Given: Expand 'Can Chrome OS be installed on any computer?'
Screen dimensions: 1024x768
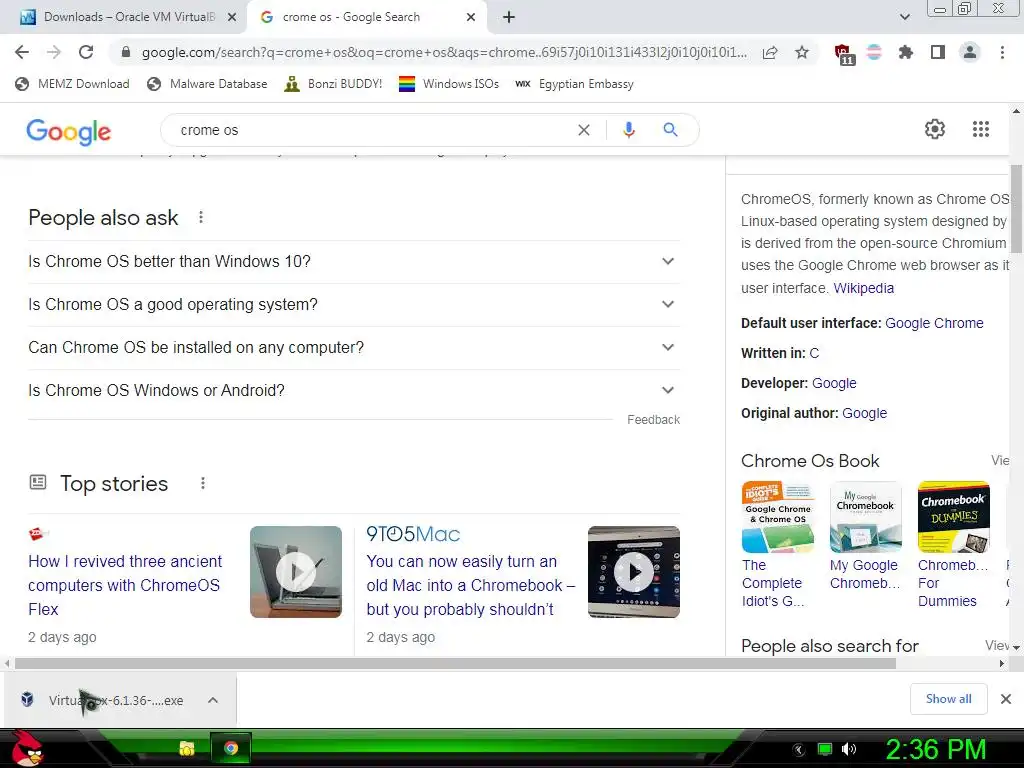Looking at the screenshot, I should (x=354, y=347).
